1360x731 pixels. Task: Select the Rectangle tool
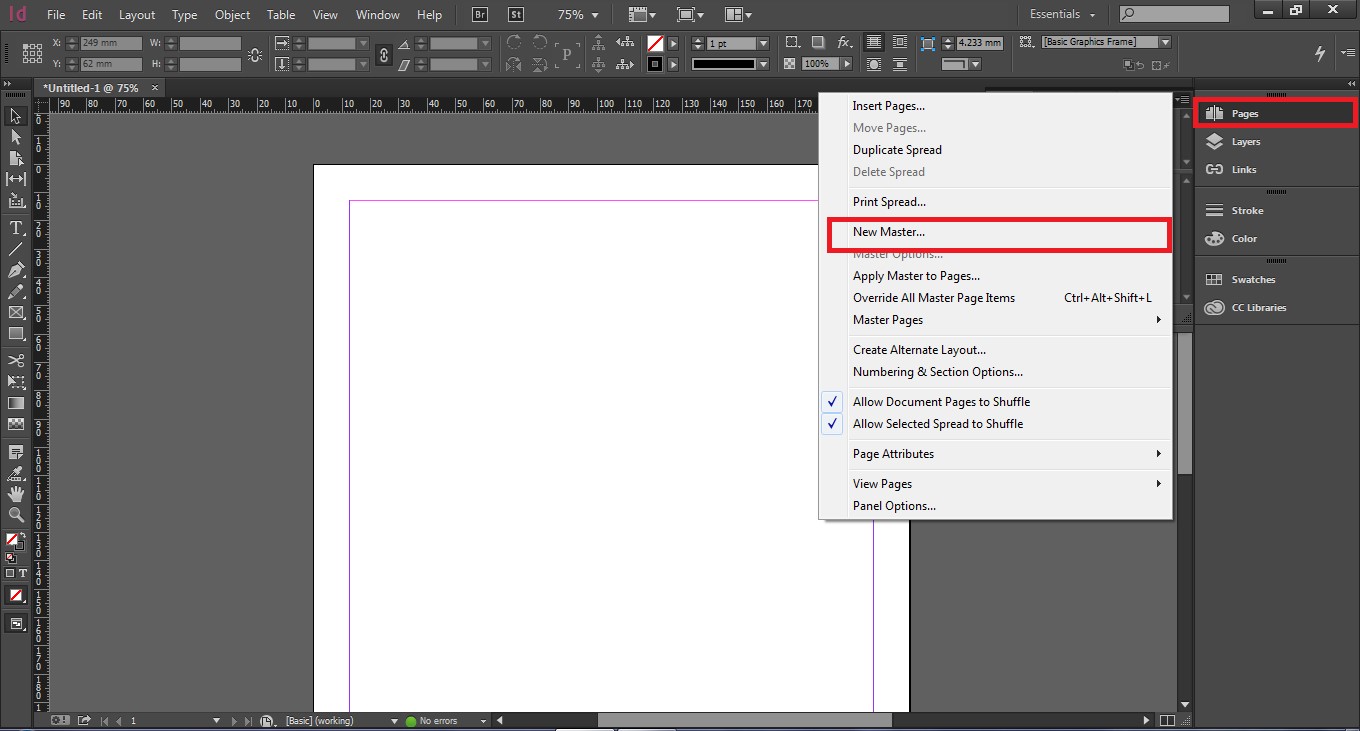tap(16, 333)
